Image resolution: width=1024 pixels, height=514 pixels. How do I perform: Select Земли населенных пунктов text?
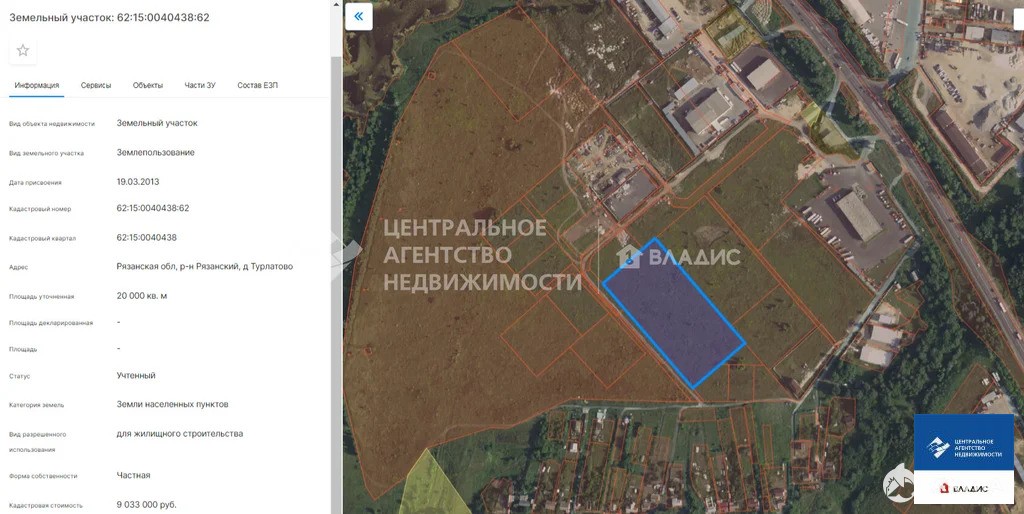pyautogui.click(x=172, y=404)
